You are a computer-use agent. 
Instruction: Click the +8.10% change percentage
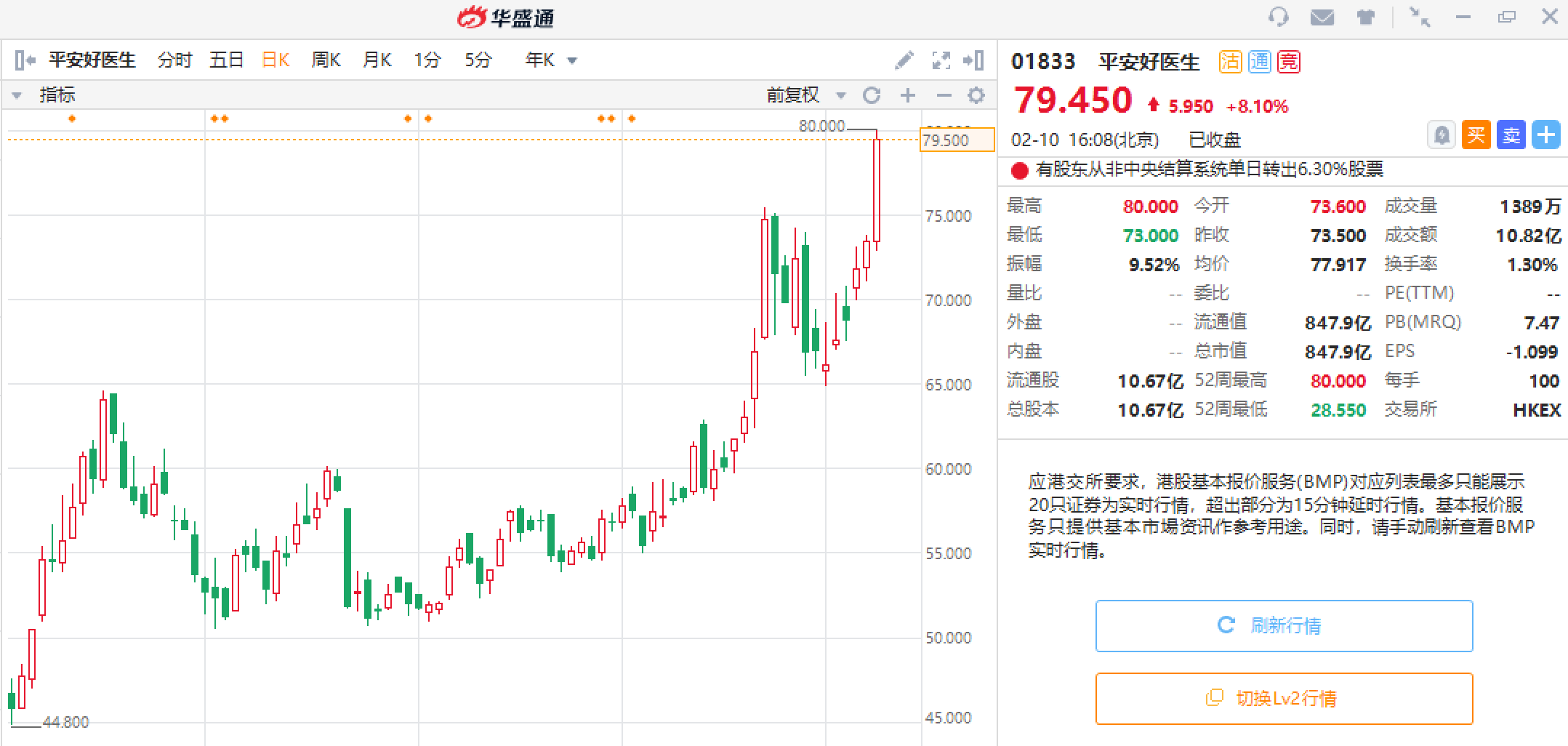(1257, 107)
